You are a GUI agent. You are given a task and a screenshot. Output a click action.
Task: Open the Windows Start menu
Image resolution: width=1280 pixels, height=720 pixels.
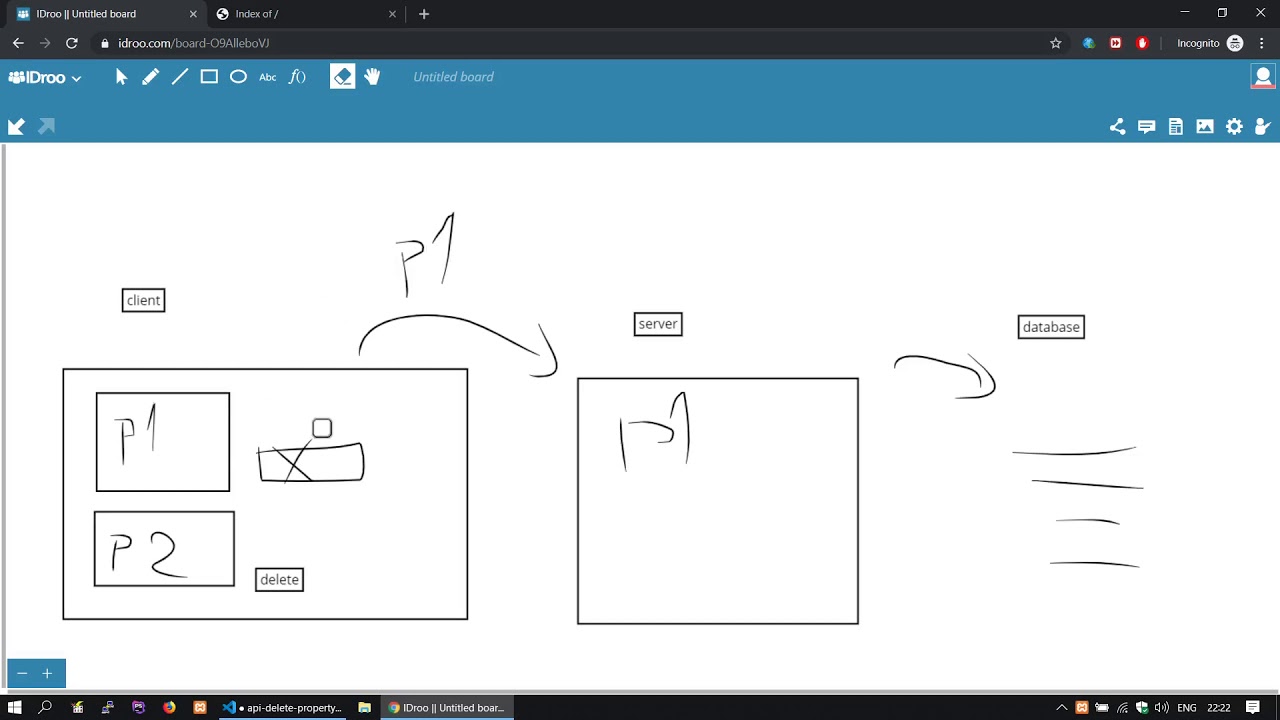(15, 707)
